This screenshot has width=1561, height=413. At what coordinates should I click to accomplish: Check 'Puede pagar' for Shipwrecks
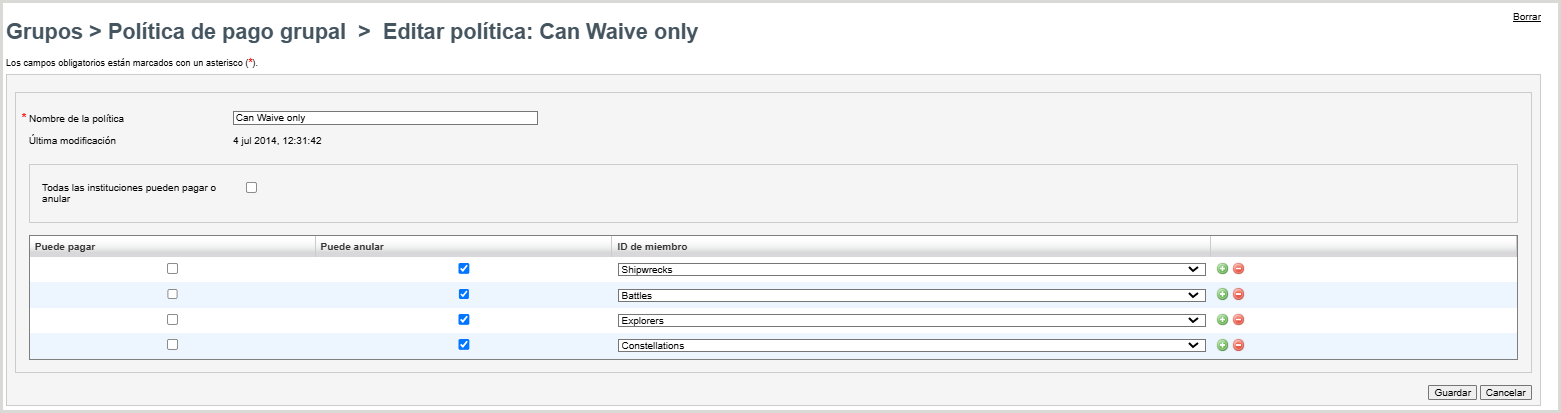[x=172, y=268]
